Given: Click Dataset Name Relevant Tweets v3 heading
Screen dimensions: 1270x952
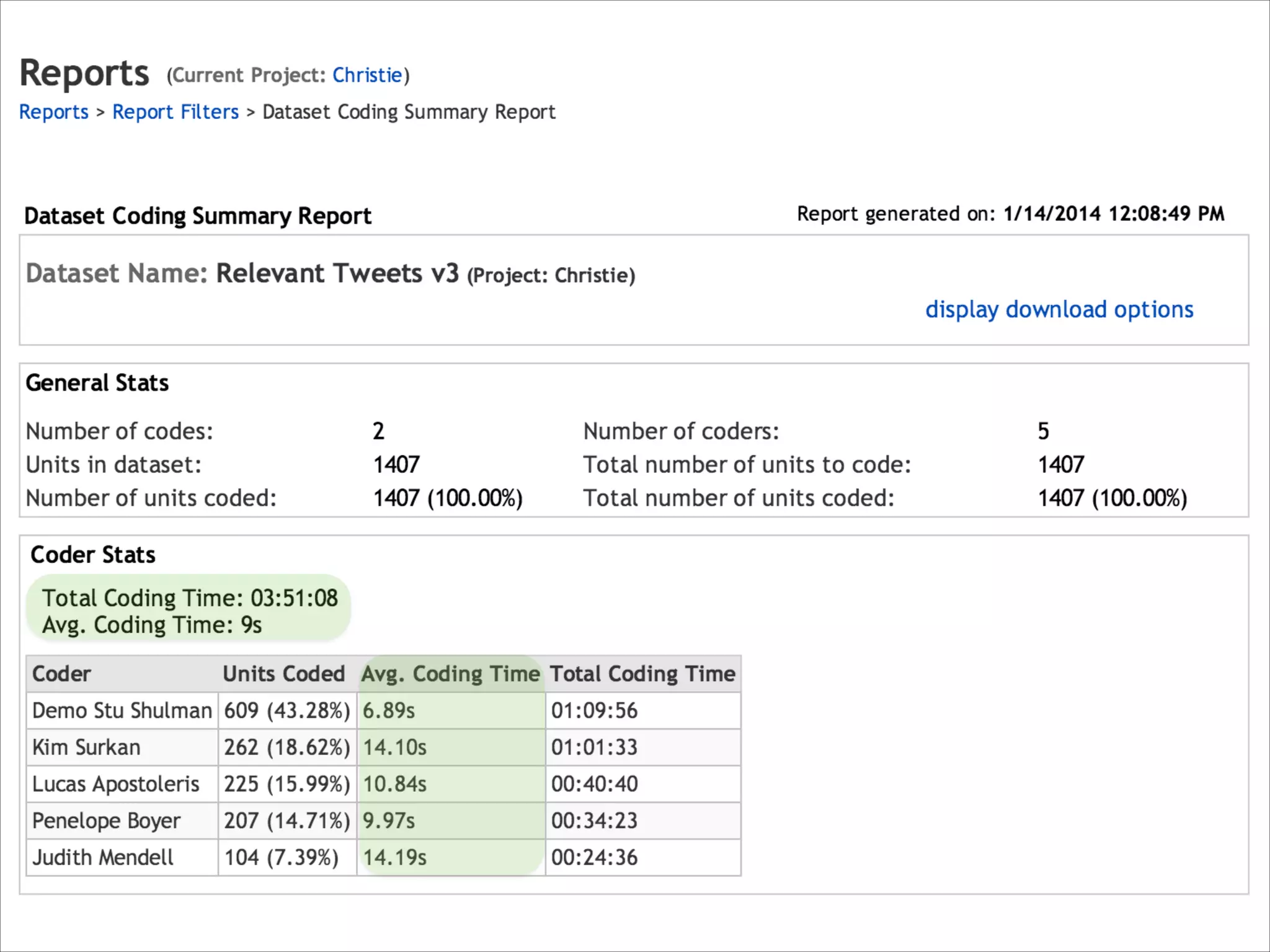Looking at the screenshot, I should point(330,273).
